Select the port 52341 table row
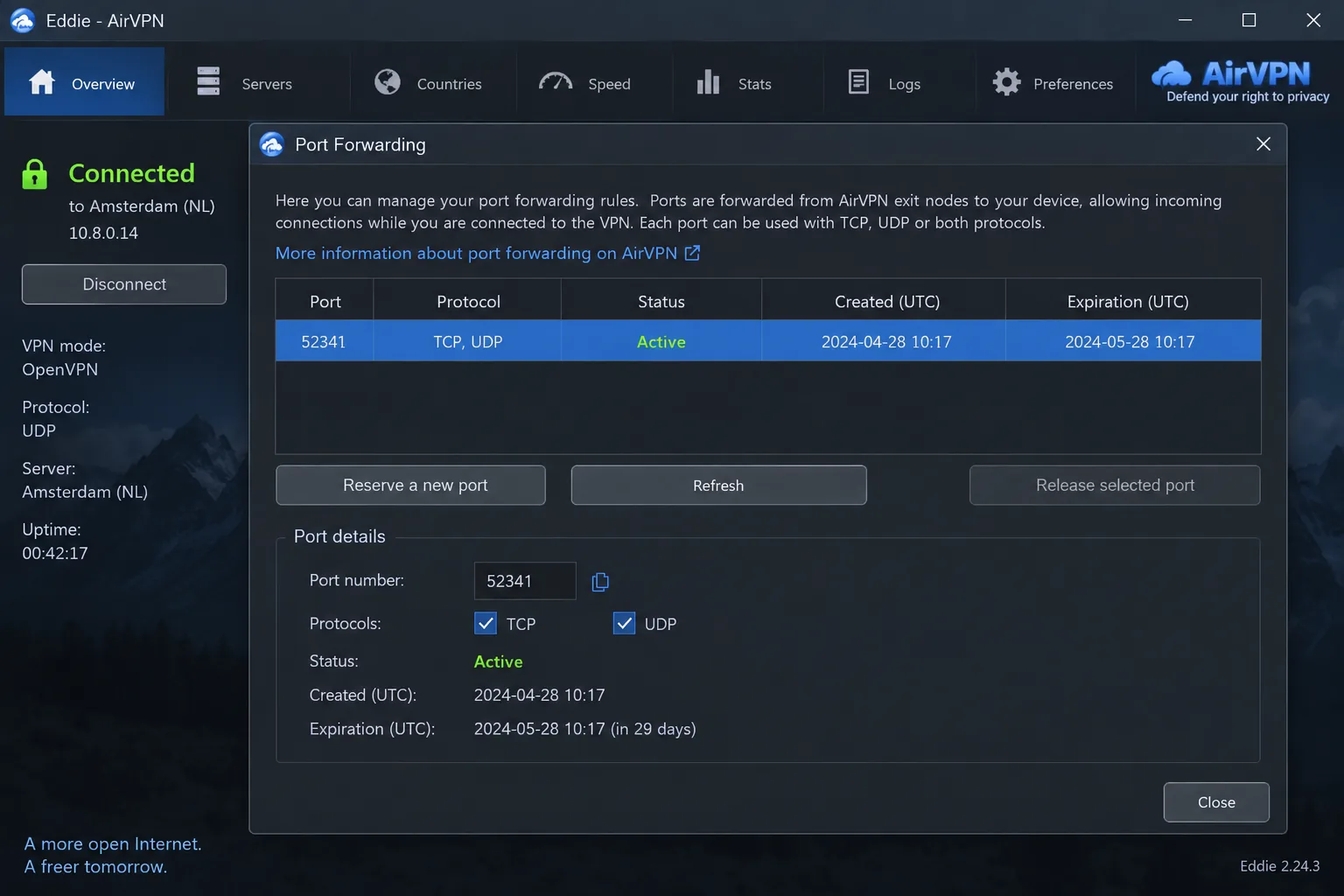Screen dimensions: 1344x896 (768, 341)
